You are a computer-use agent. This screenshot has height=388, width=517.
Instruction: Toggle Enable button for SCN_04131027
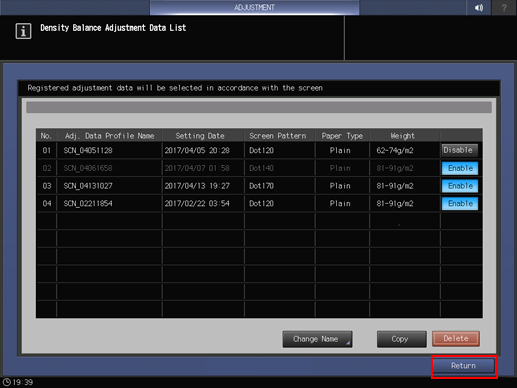460,186
